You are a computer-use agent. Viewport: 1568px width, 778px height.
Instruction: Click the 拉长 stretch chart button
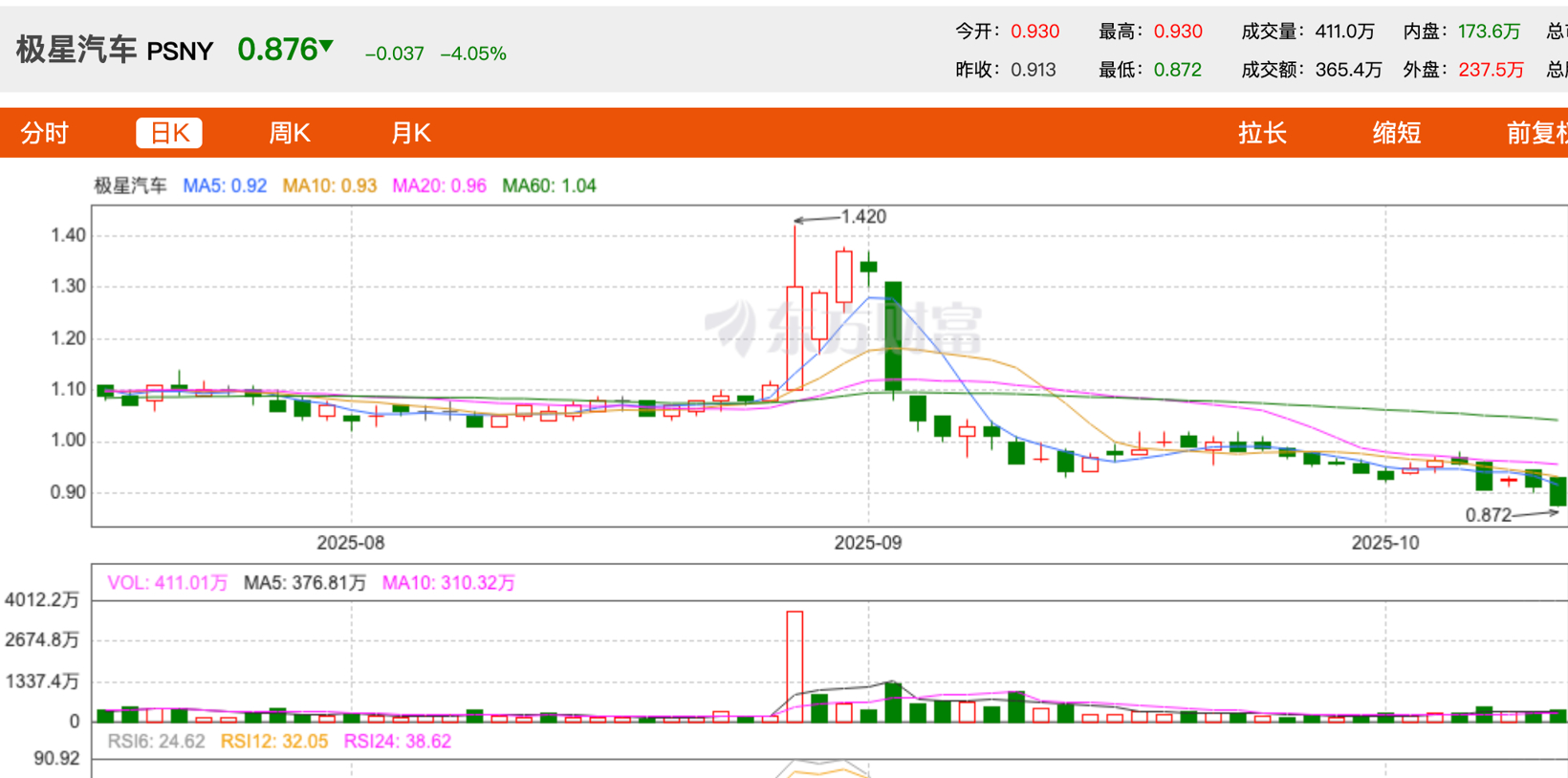pos(1262,133)
